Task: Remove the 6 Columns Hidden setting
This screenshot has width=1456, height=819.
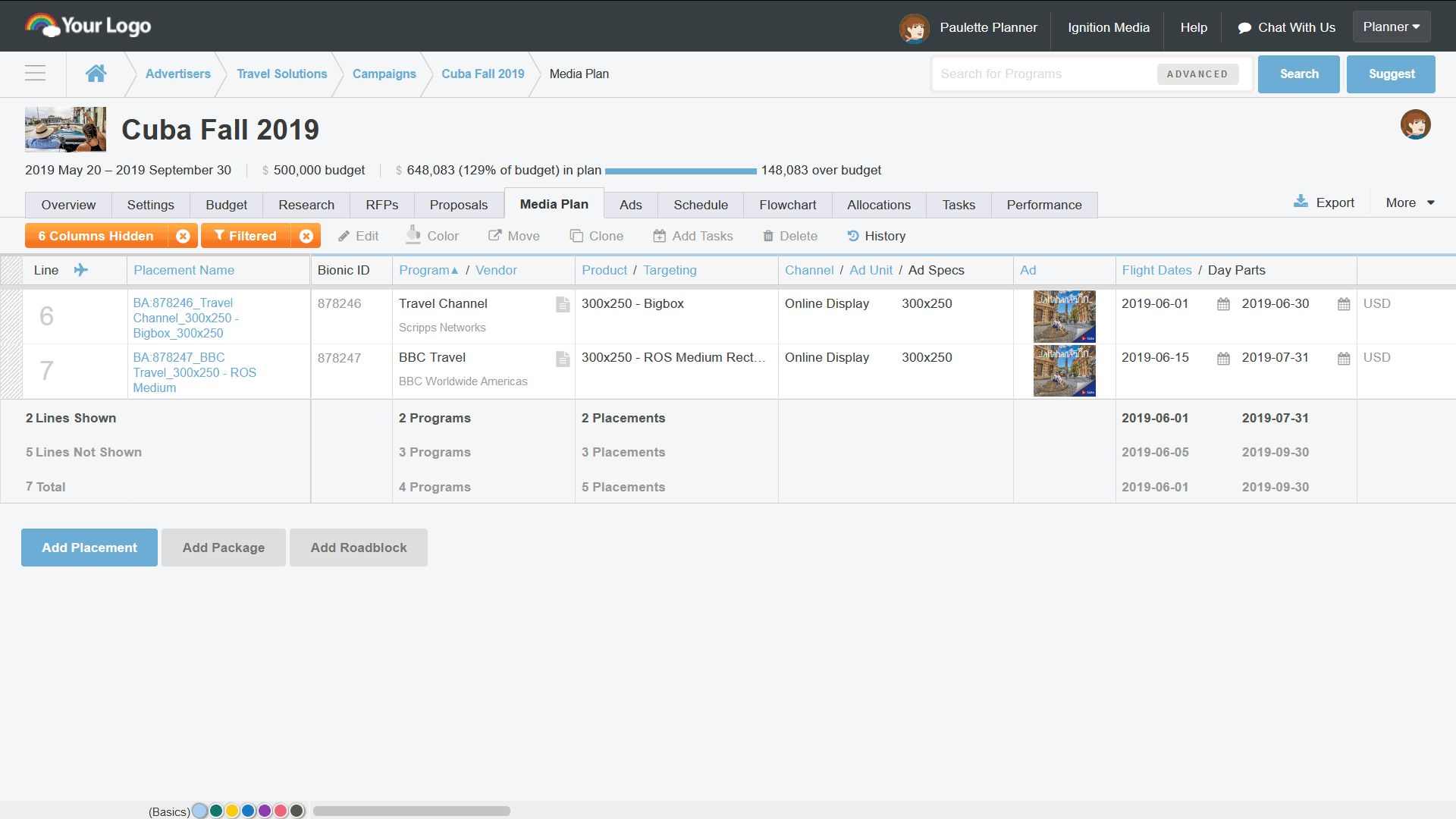Action: [x=183, y=236]
